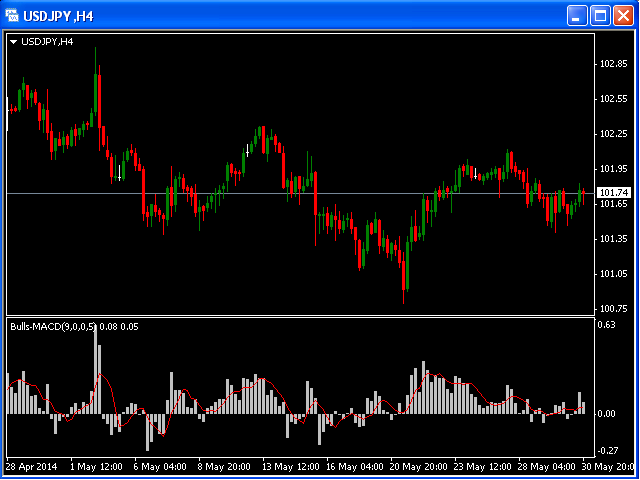Screen dimensions: 640x480
Task: Click the 101.95 price axis label
Action: pyautogui.click(x=614, y=169)
